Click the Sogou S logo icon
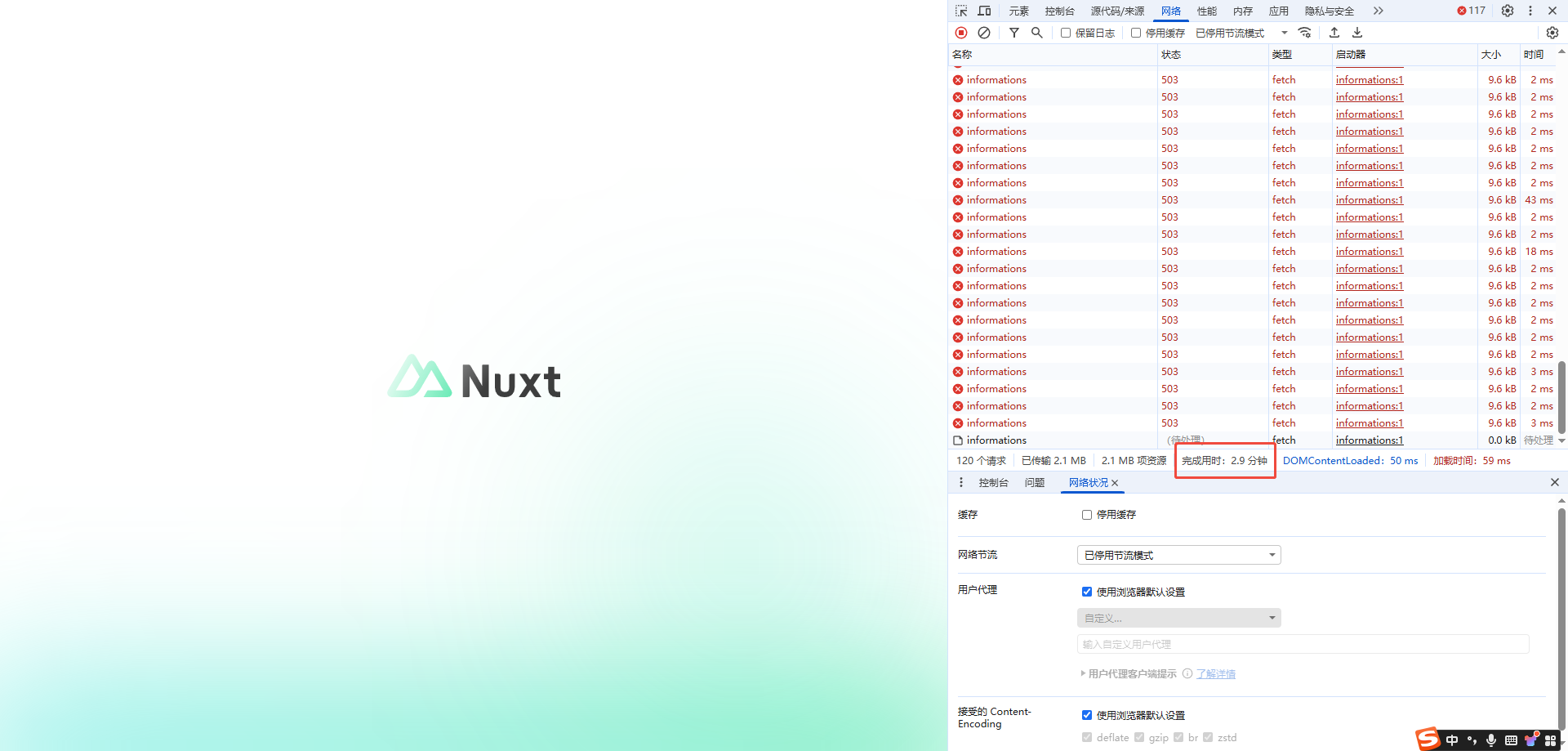The height and width of the screenshot is (751, 1568). pos(1428,739)
